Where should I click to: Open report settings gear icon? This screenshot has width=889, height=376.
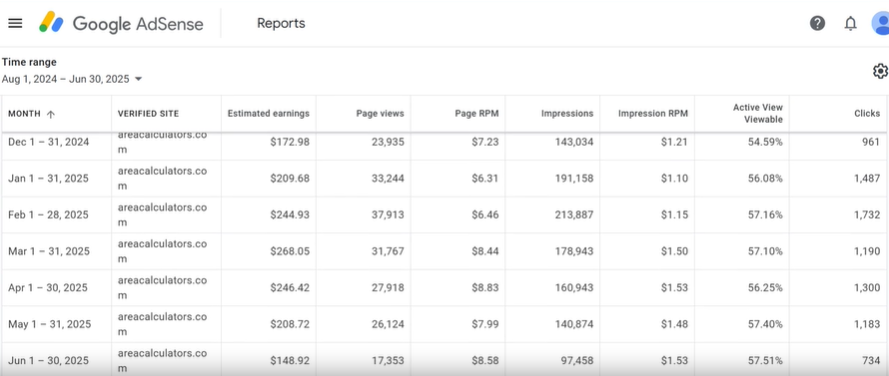(x=880, y=71)
